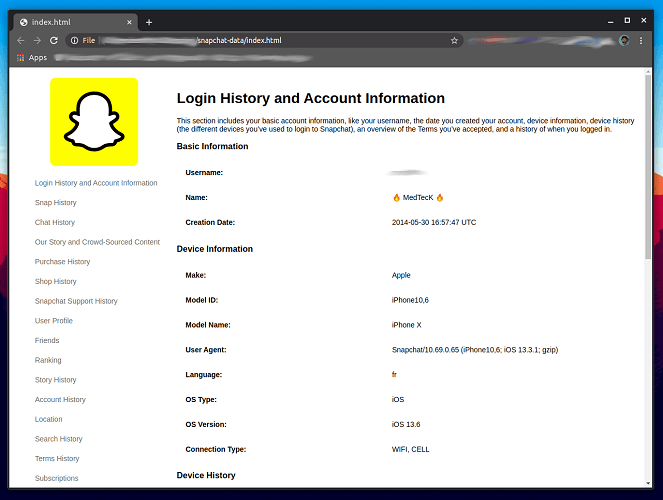The image size is (663, 500).
Task: Open the Purchase History link
Action: click(63, 262)
